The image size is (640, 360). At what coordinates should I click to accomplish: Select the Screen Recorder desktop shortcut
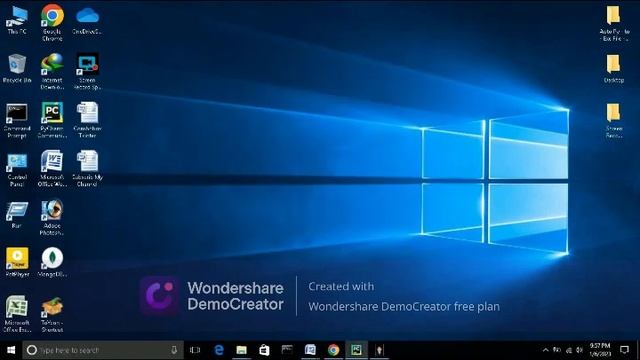click(x=87, y=72)
